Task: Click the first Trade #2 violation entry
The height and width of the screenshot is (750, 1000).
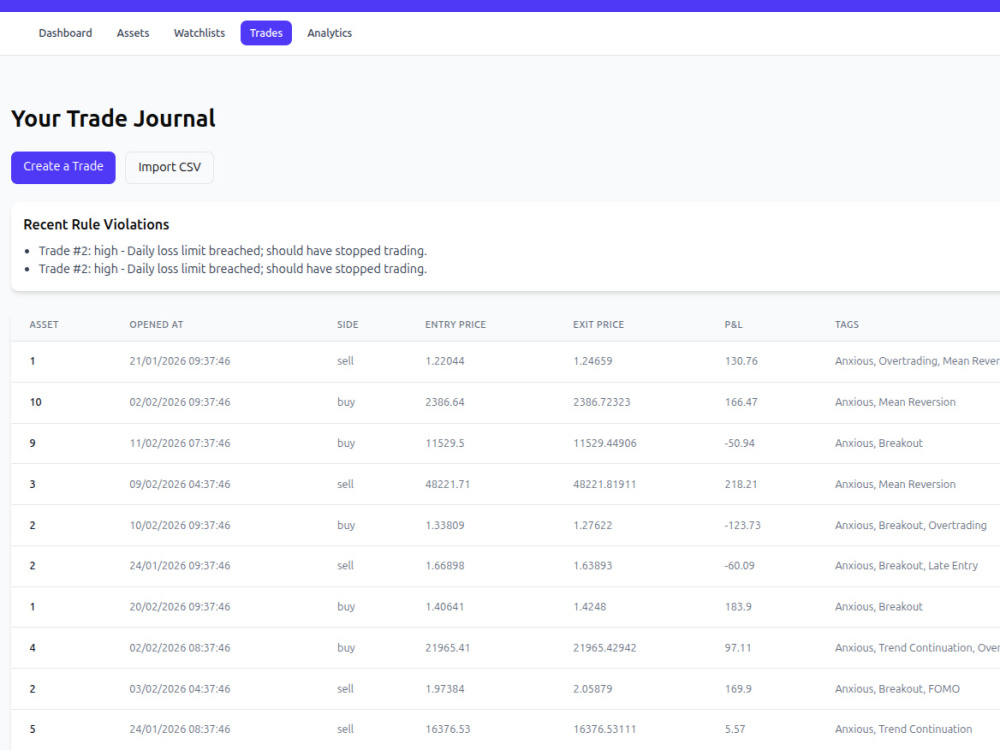Action: coord(233,251)
